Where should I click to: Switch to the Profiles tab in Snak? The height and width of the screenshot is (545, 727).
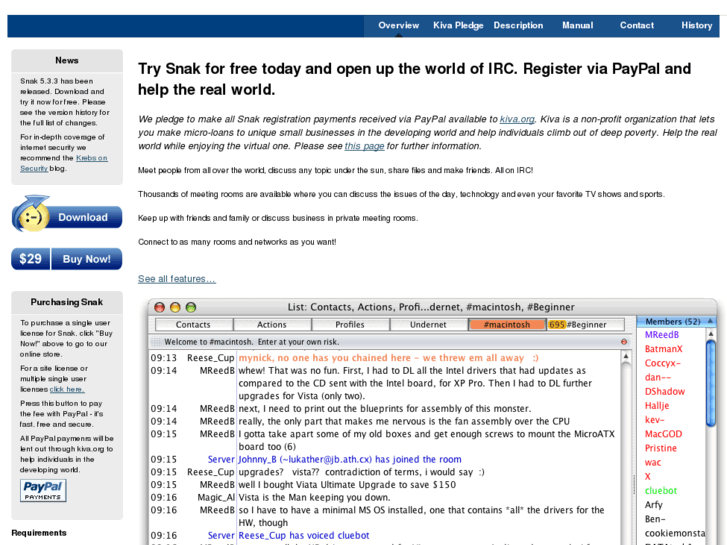[x=350, y=325]
